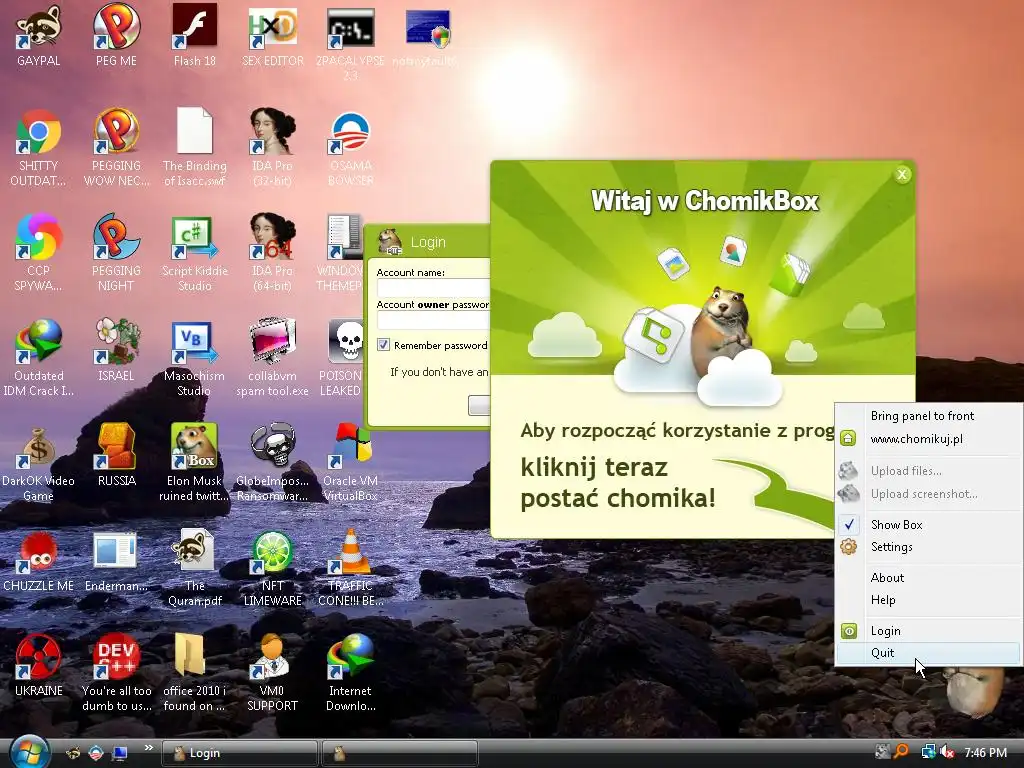
Task: Switch to Login taskbar button
Action: pyautogui.click(x=239, y=753)
